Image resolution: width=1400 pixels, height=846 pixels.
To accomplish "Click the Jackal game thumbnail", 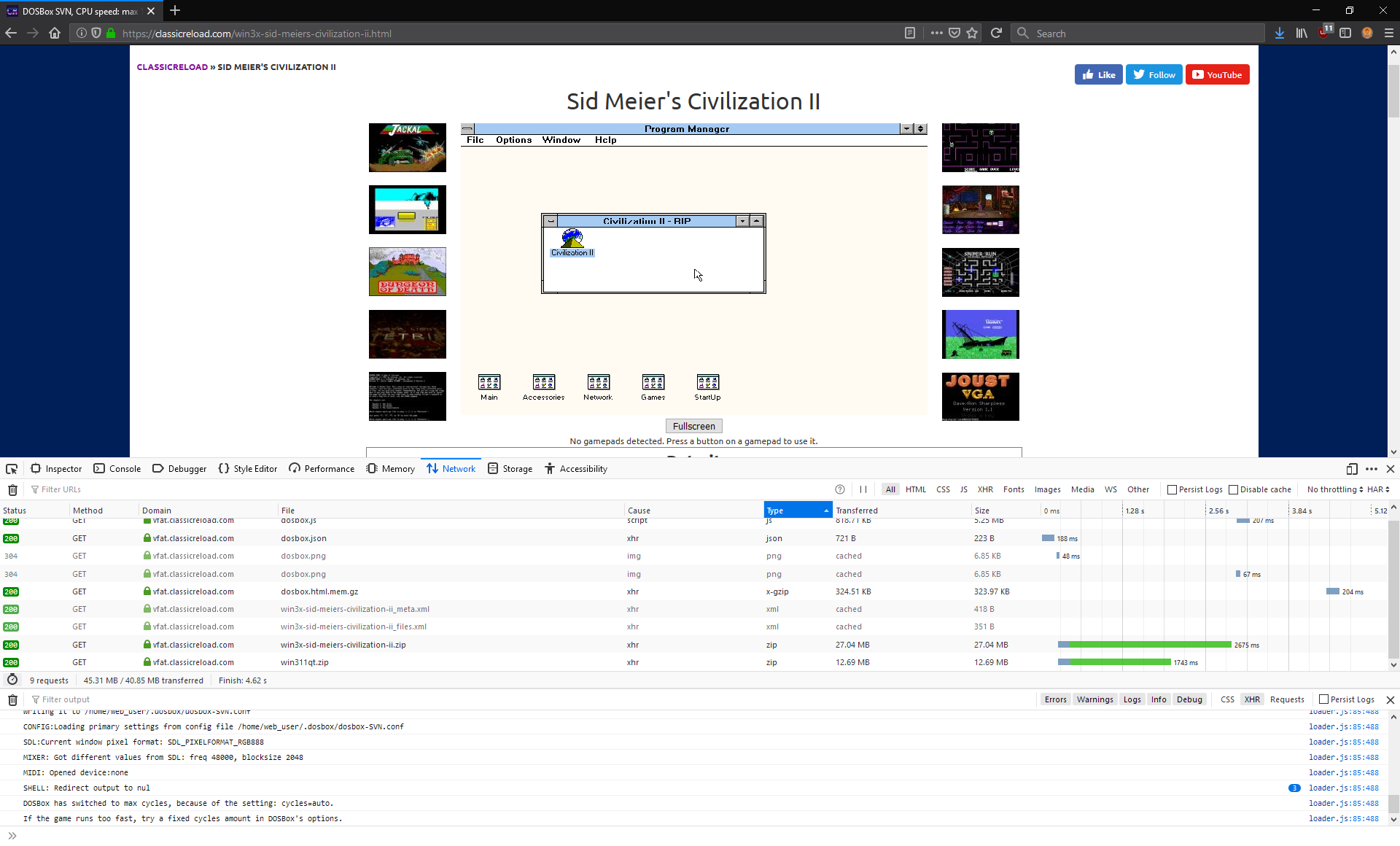I will [408, 148].
